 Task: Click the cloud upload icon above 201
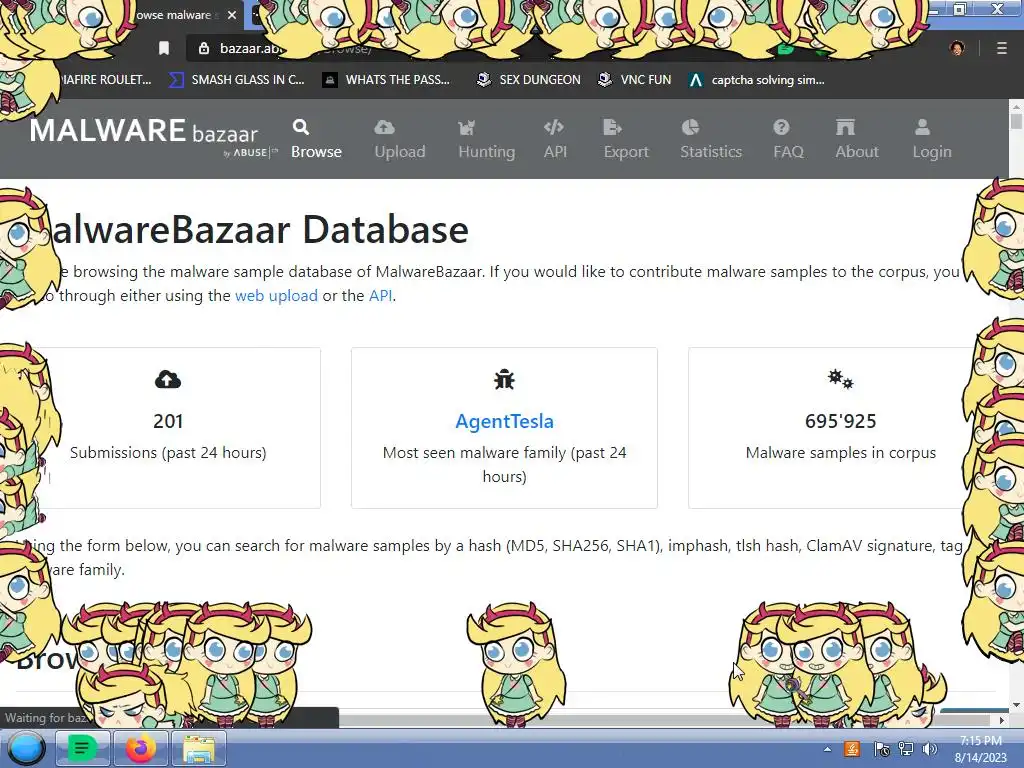pos(168,379)
